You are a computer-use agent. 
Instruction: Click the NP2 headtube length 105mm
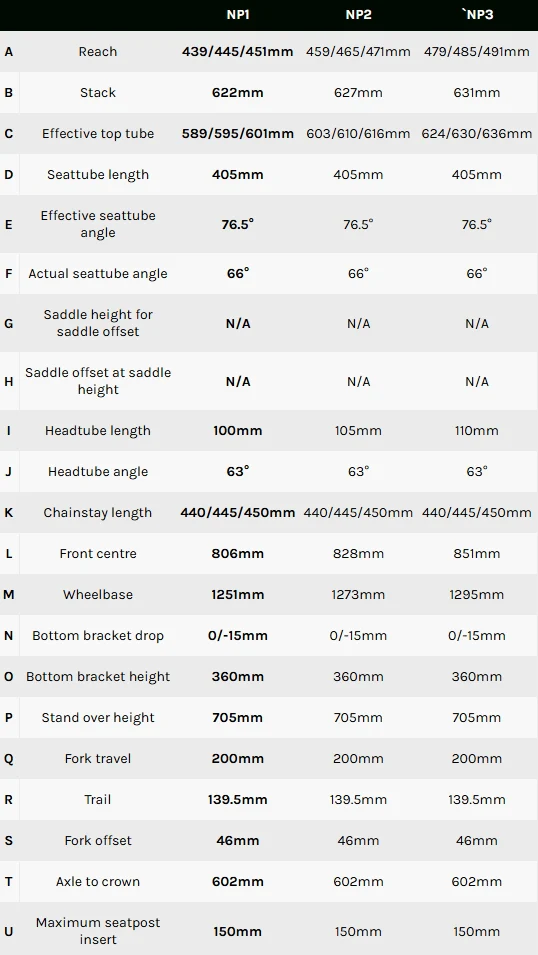(358, 431)
